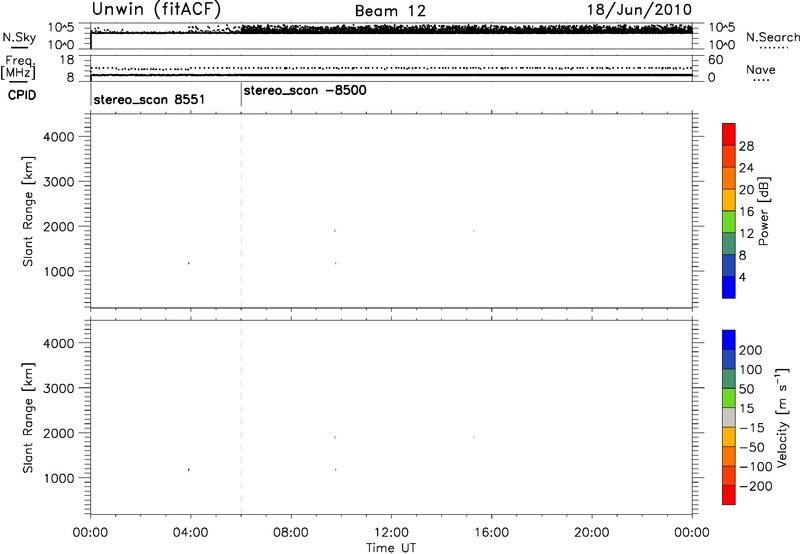Click the teal 8–12 dB Power colorbar segment
The image size is (800, 554).
[x=729, y=243]
